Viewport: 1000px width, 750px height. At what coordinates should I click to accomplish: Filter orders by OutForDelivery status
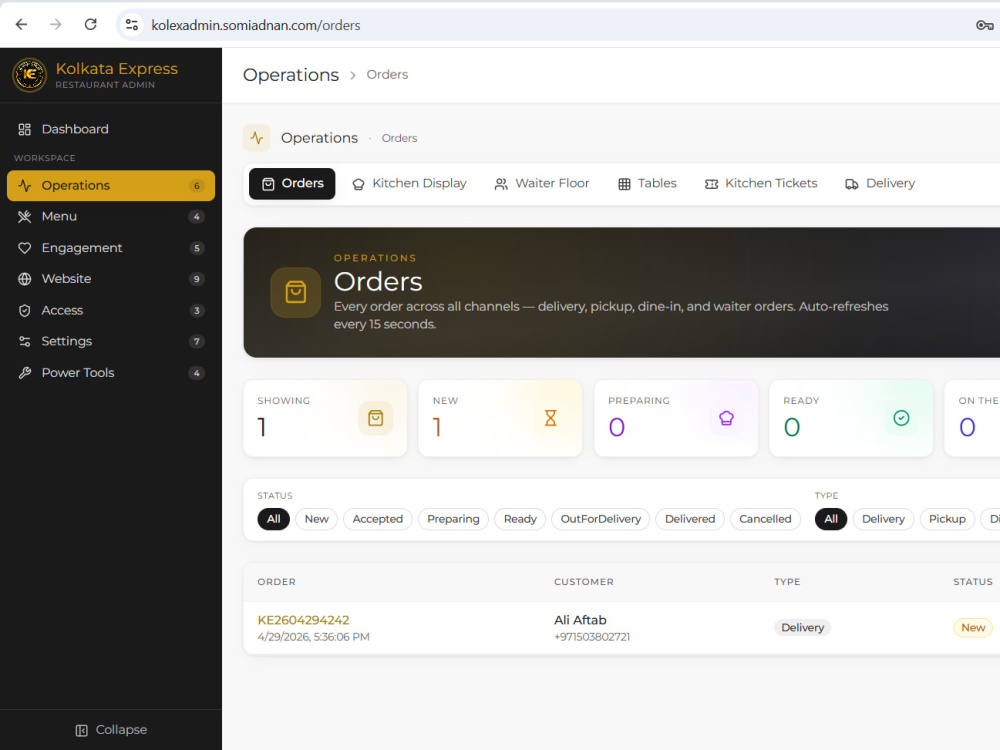[601, 519]
